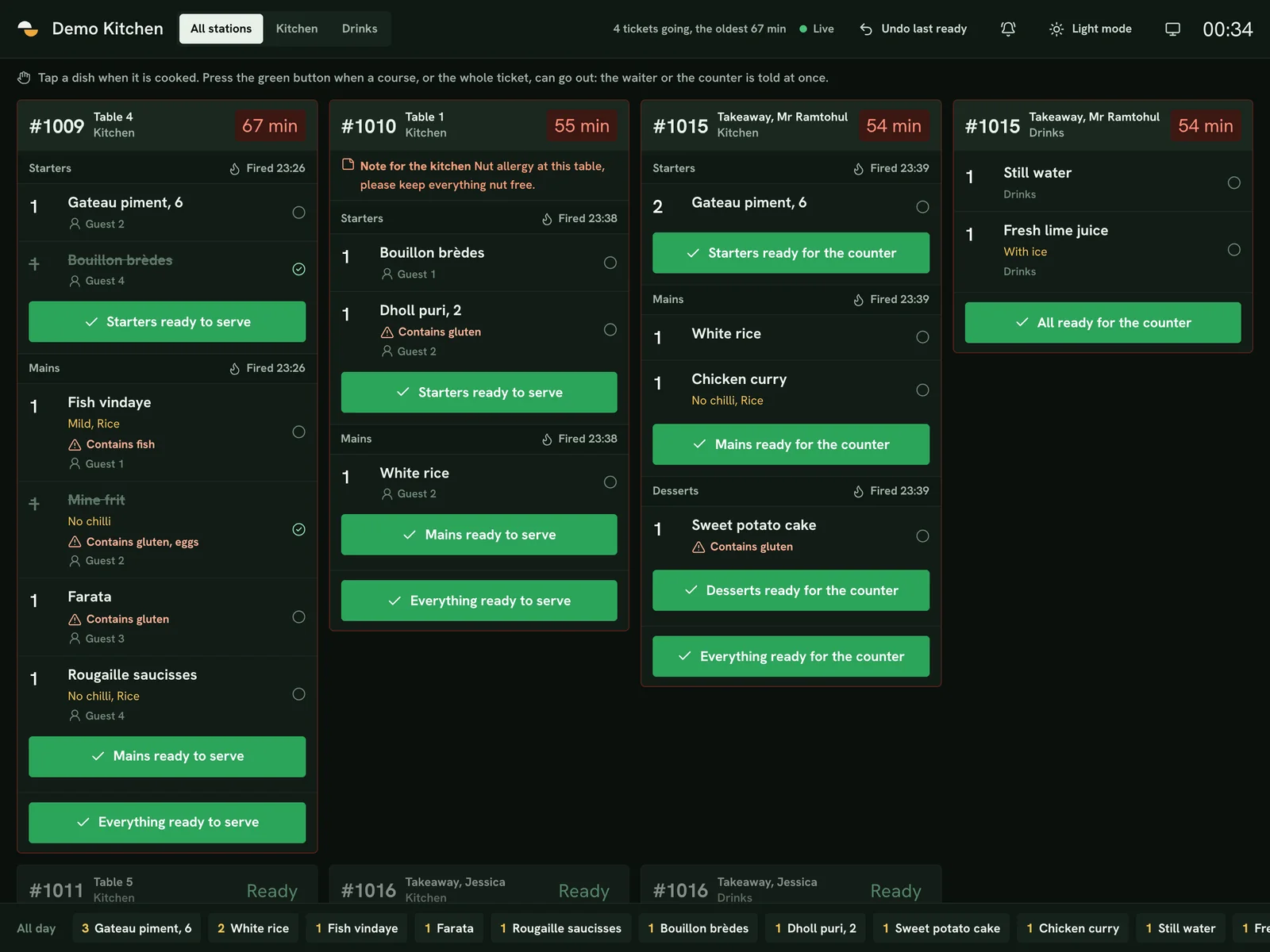This screenshot has height=952, width=1270.
Task: Click Undo last ready
Action: (x=914, y=29)
